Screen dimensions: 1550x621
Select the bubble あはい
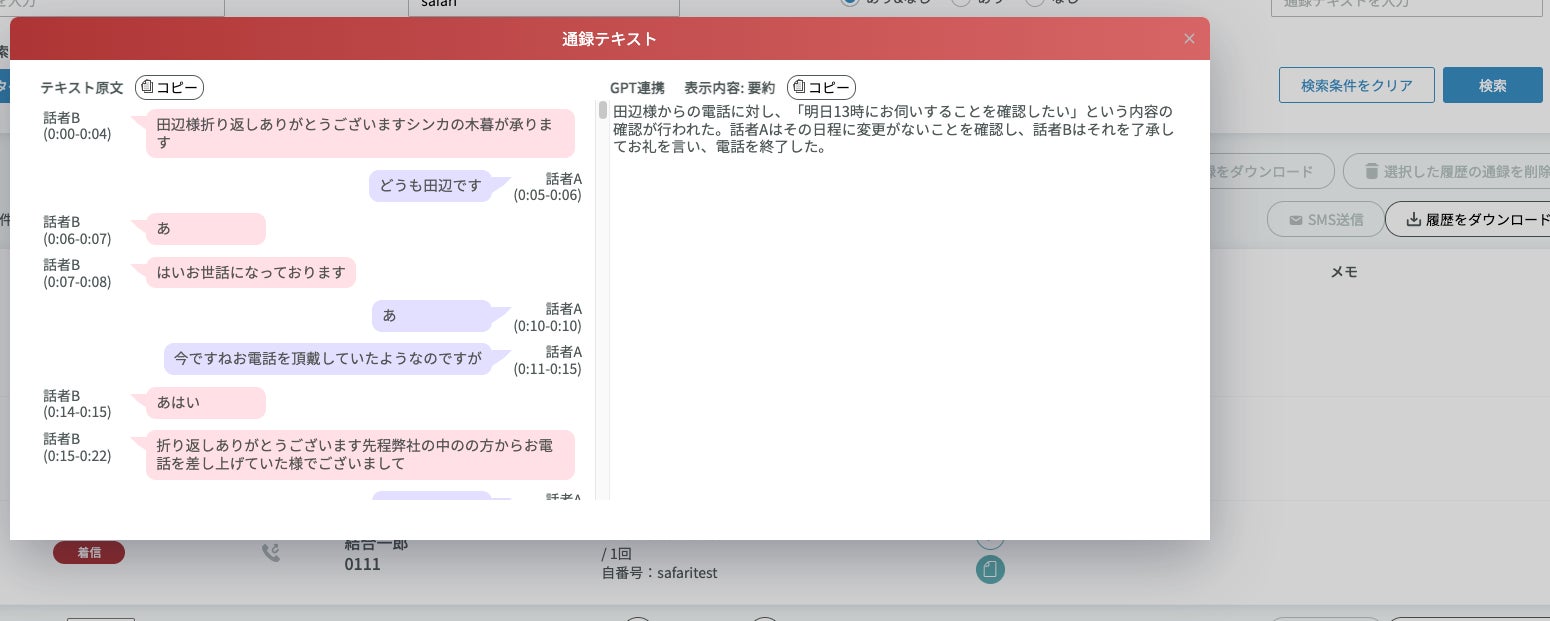point(206,403)
